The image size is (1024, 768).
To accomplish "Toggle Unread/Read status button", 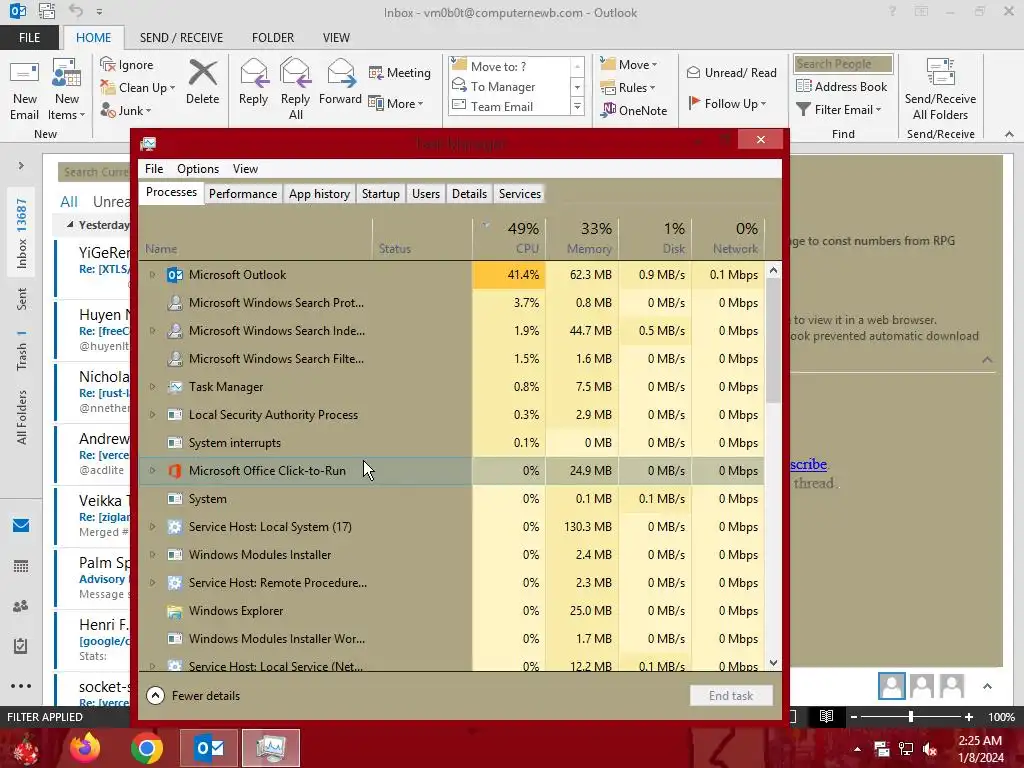I will [731, 72].
